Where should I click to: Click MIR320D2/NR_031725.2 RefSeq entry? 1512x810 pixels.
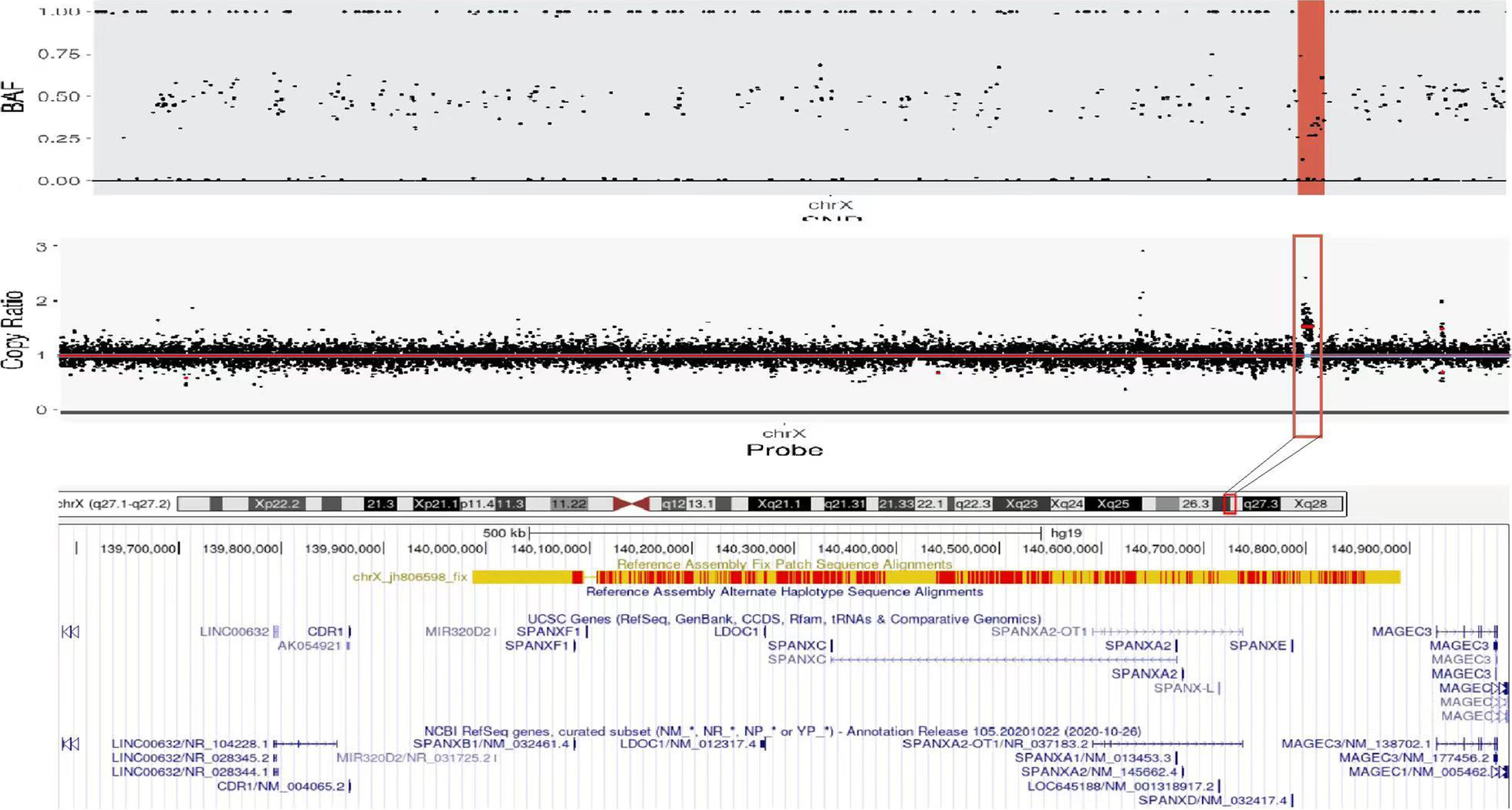(x=413, y=758)
